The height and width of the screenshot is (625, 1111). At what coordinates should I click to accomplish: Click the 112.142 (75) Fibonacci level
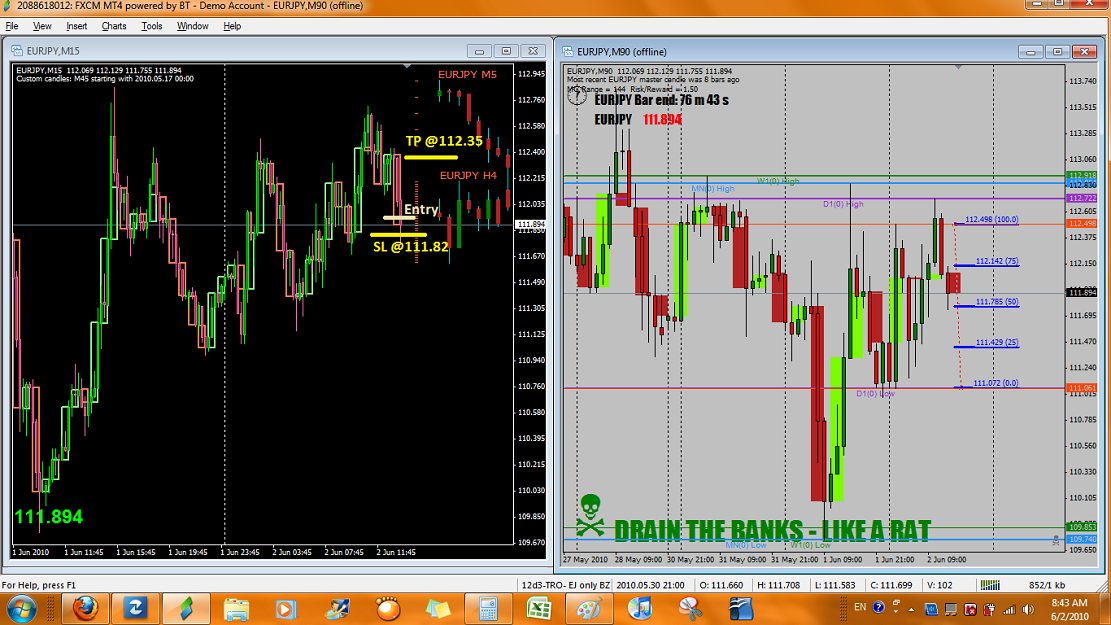(x=997, y=261)
